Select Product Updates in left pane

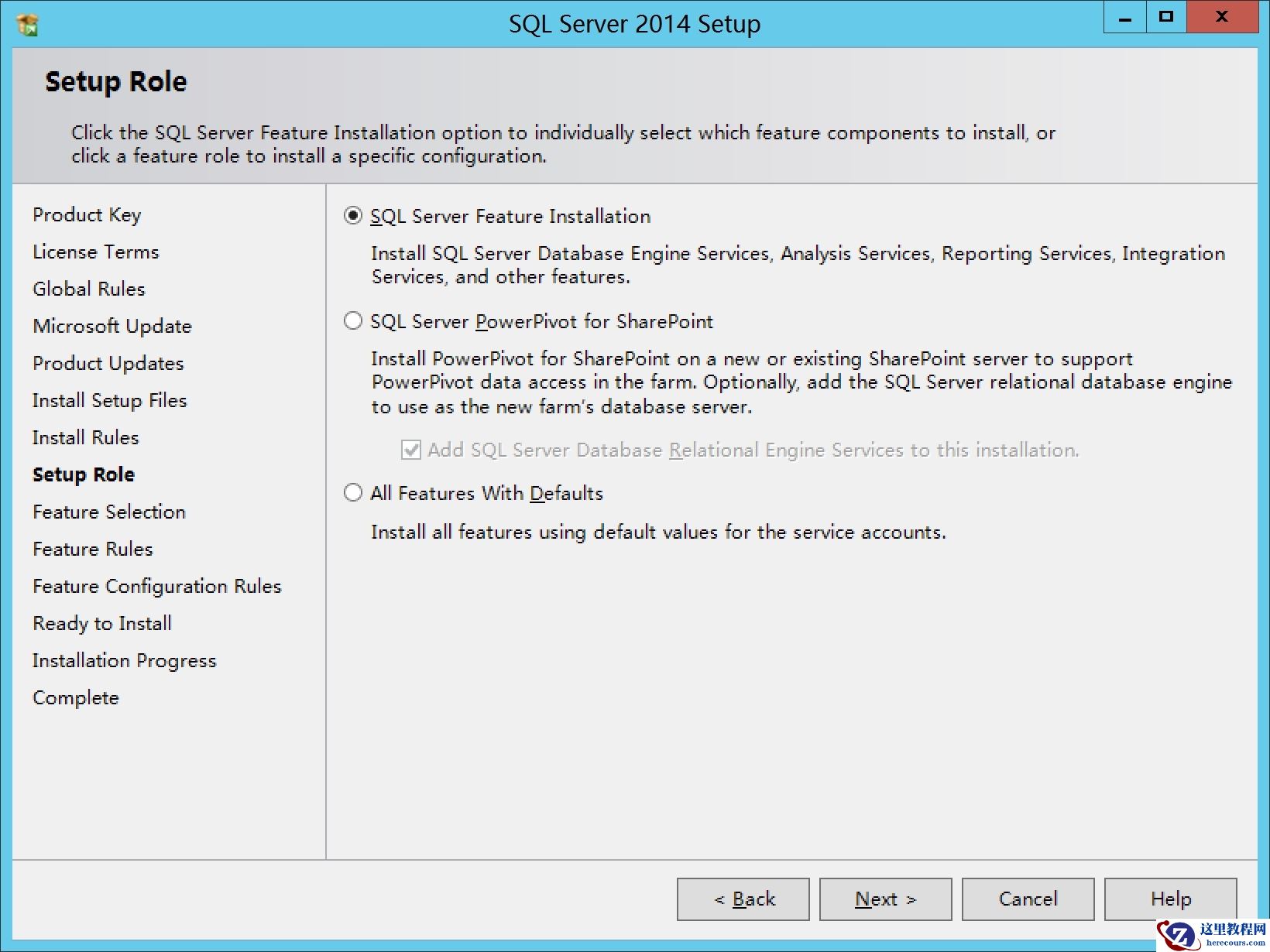108,363
